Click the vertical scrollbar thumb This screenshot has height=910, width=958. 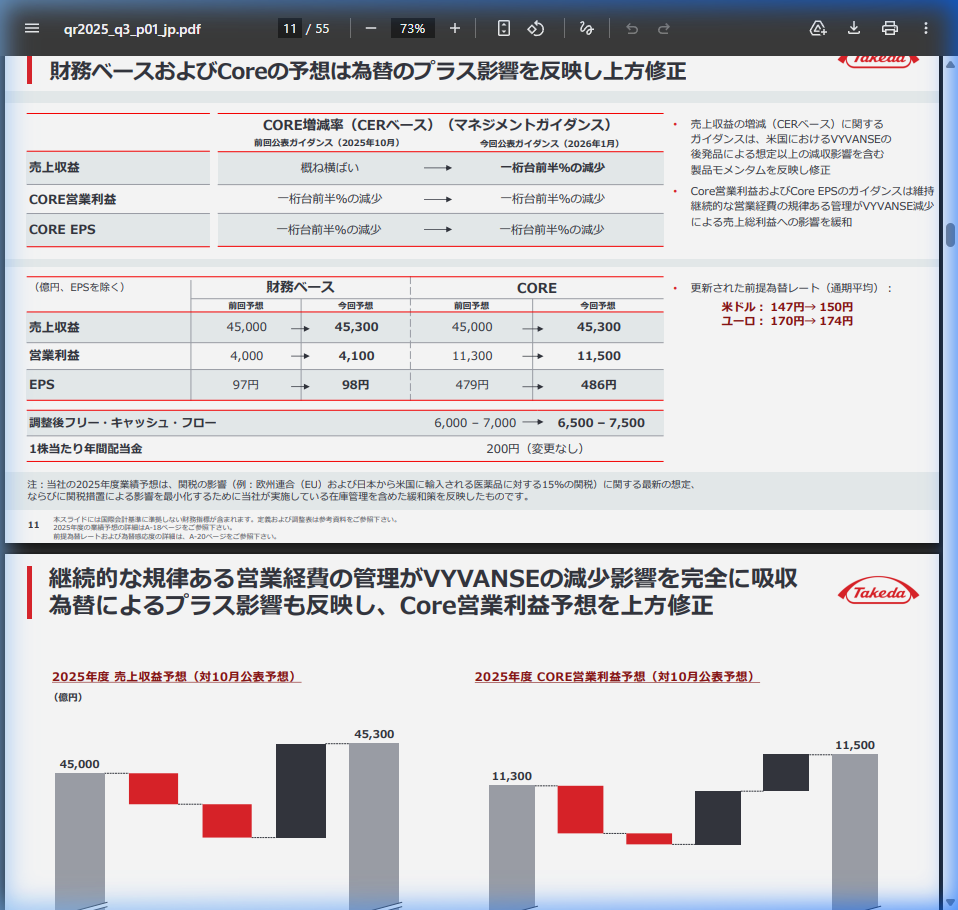coord(950,235)
